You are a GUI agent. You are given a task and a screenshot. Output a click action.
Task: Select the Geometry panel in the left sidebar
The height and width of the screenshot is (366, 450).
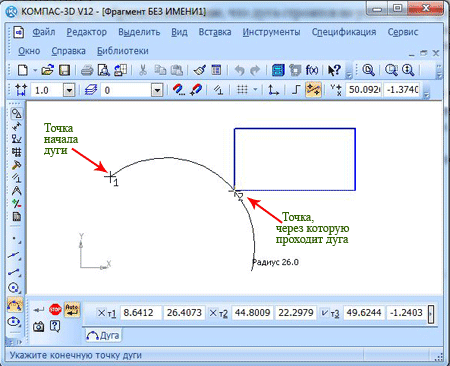pos(16,113)
